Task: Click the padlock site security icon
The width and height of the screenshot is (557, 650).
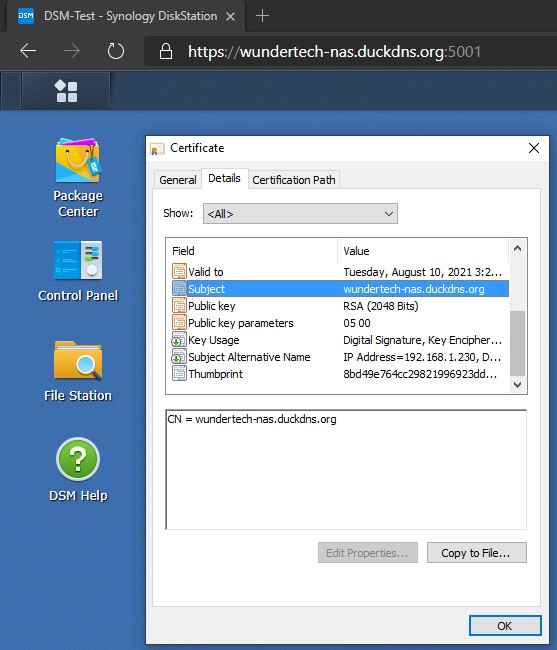Action: 166,51
